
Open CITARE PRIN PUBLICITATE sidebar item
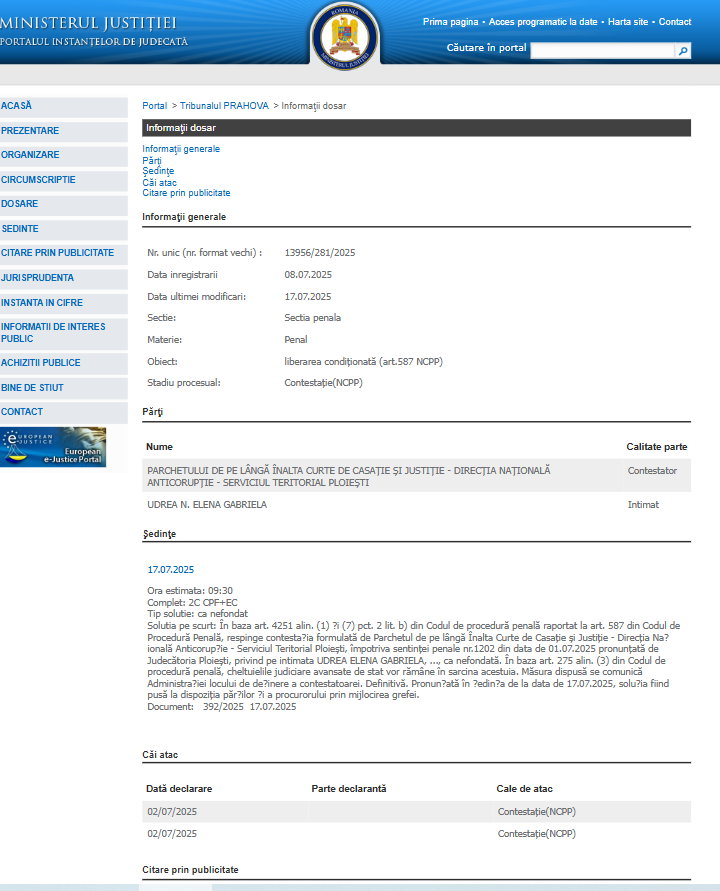pos(64,253)
